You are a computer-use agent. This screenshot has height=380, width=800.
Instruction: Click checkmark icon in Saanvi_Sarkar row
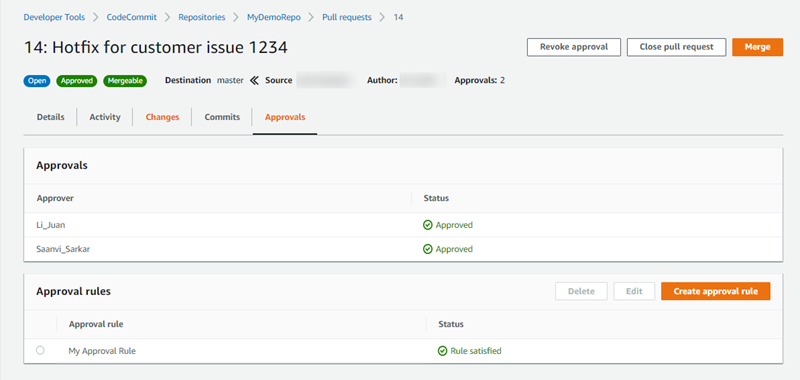(428, 249)
